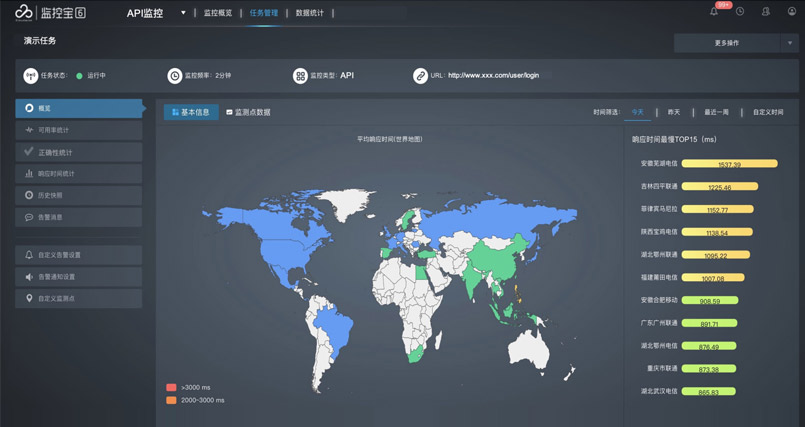805x427 pixels.
Task: Open 告警通知设置 alert notification settings
Action: click(79, 277)
